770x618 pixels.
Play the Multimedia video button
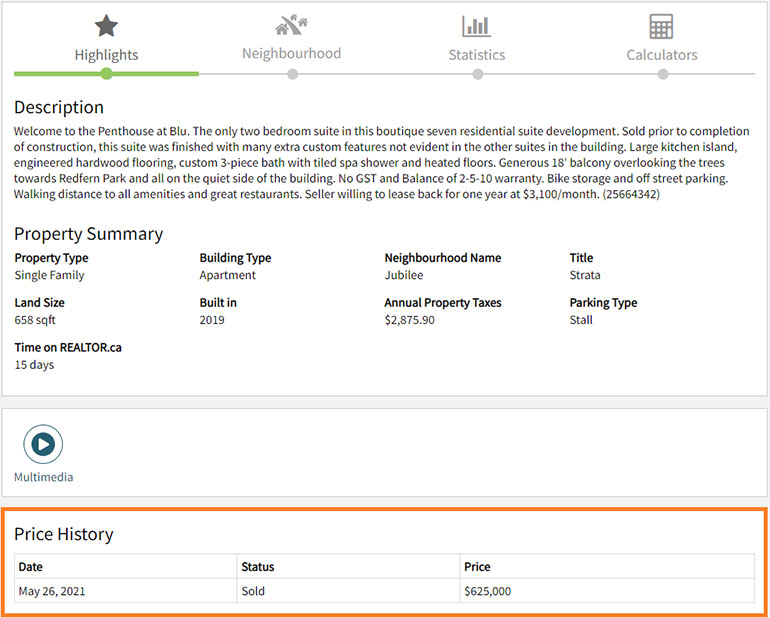[x=43, y=444]
